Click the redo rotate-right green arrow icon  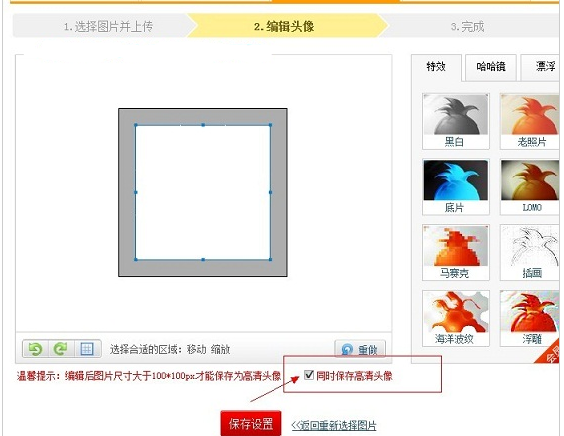(x=61, y=349)
